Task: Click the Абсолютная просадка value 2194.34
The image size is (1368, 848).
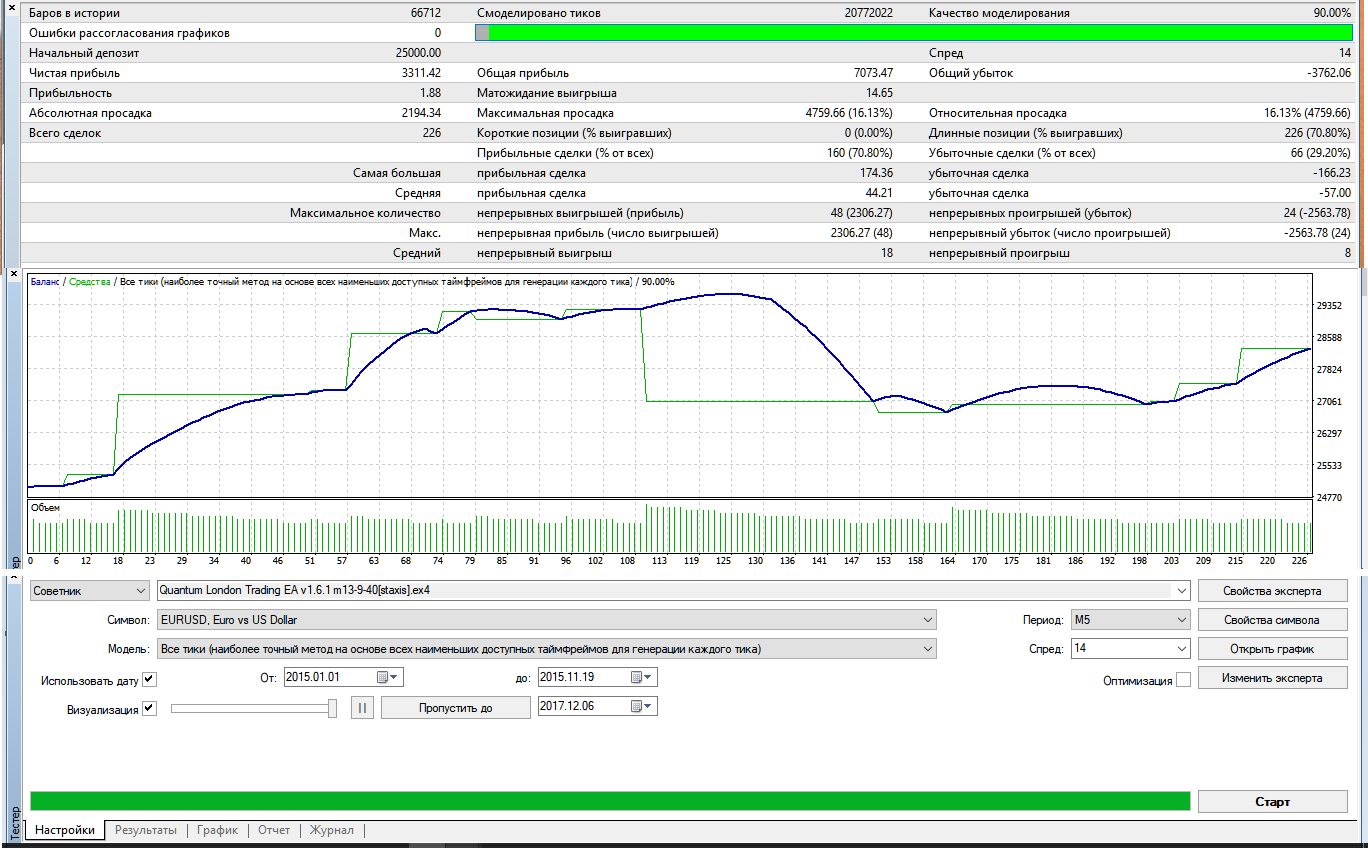Action: pos(421,113)
